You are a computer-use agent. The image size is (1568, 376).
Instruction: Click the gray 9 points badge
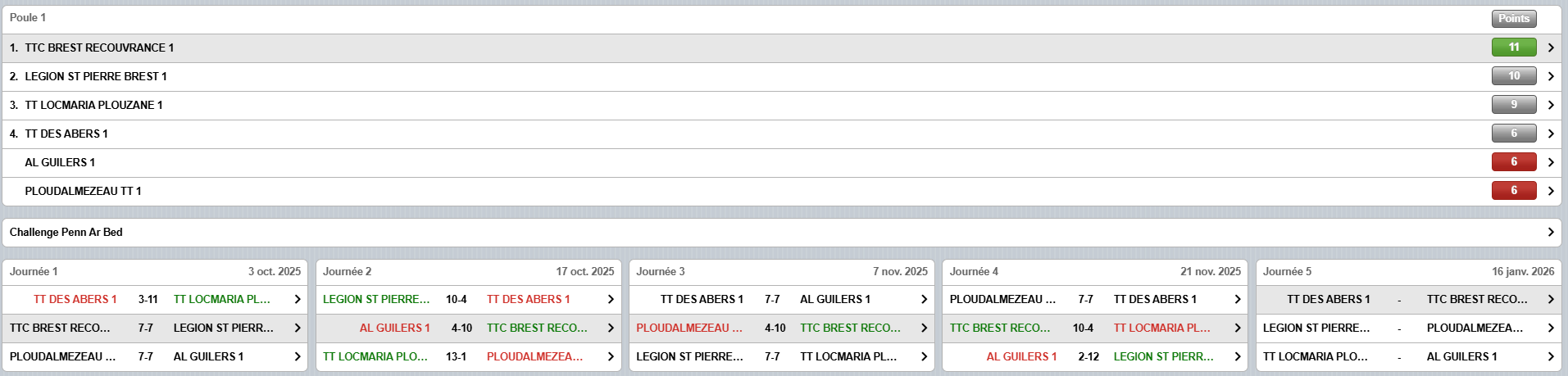click(1513, 105)
